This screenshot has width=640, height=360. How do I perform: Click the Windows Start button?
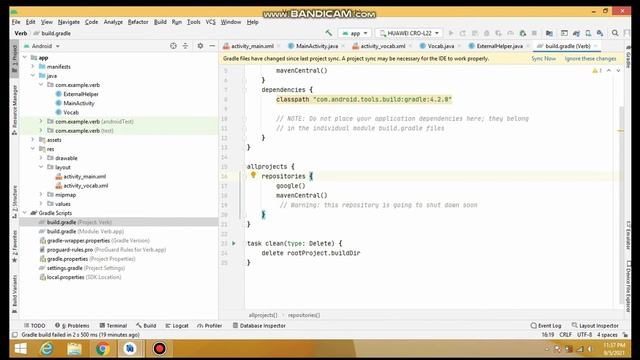[20, 349]
